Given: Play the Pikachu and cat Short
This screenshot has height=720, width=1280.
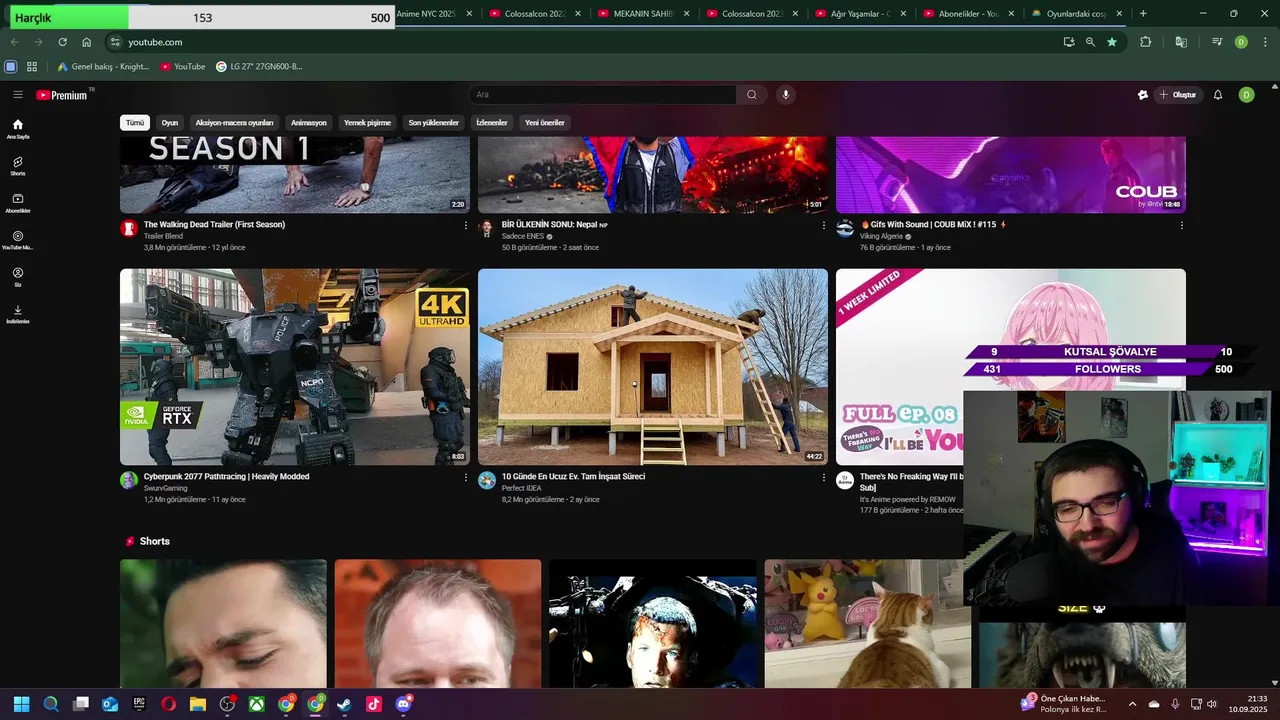Looking at the screenshot, I should (x=866, y=623).
